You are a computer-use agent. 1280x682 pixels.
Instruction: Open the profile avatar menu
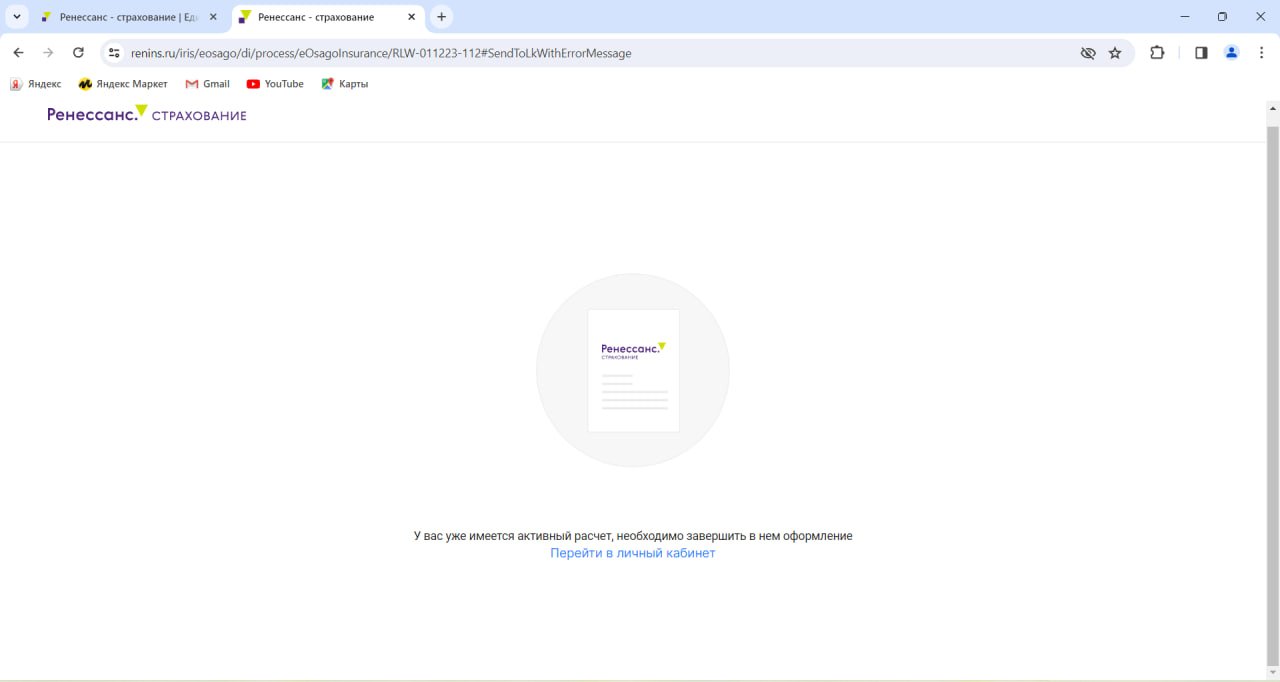point(1232,53)
